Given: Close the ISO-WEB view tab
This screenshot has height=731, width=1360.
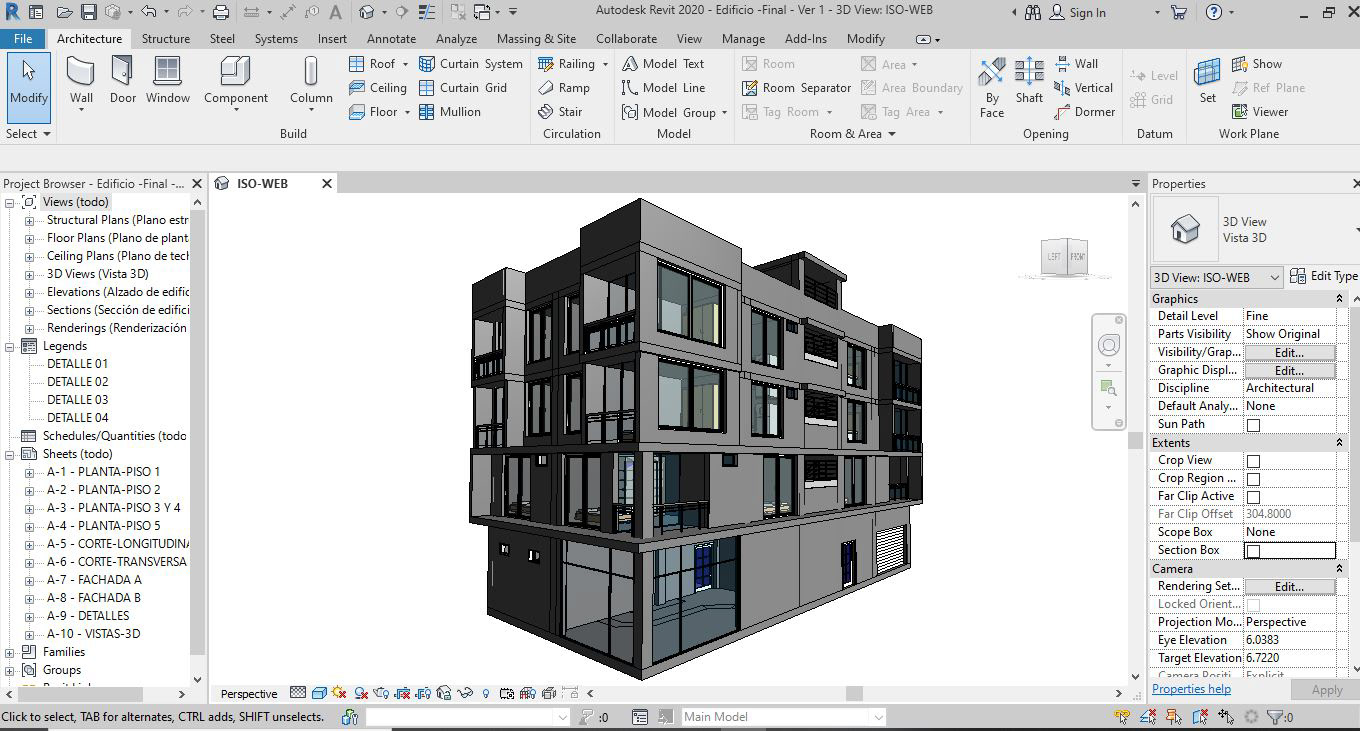Looking at the screenshot, I should (326, 184).
